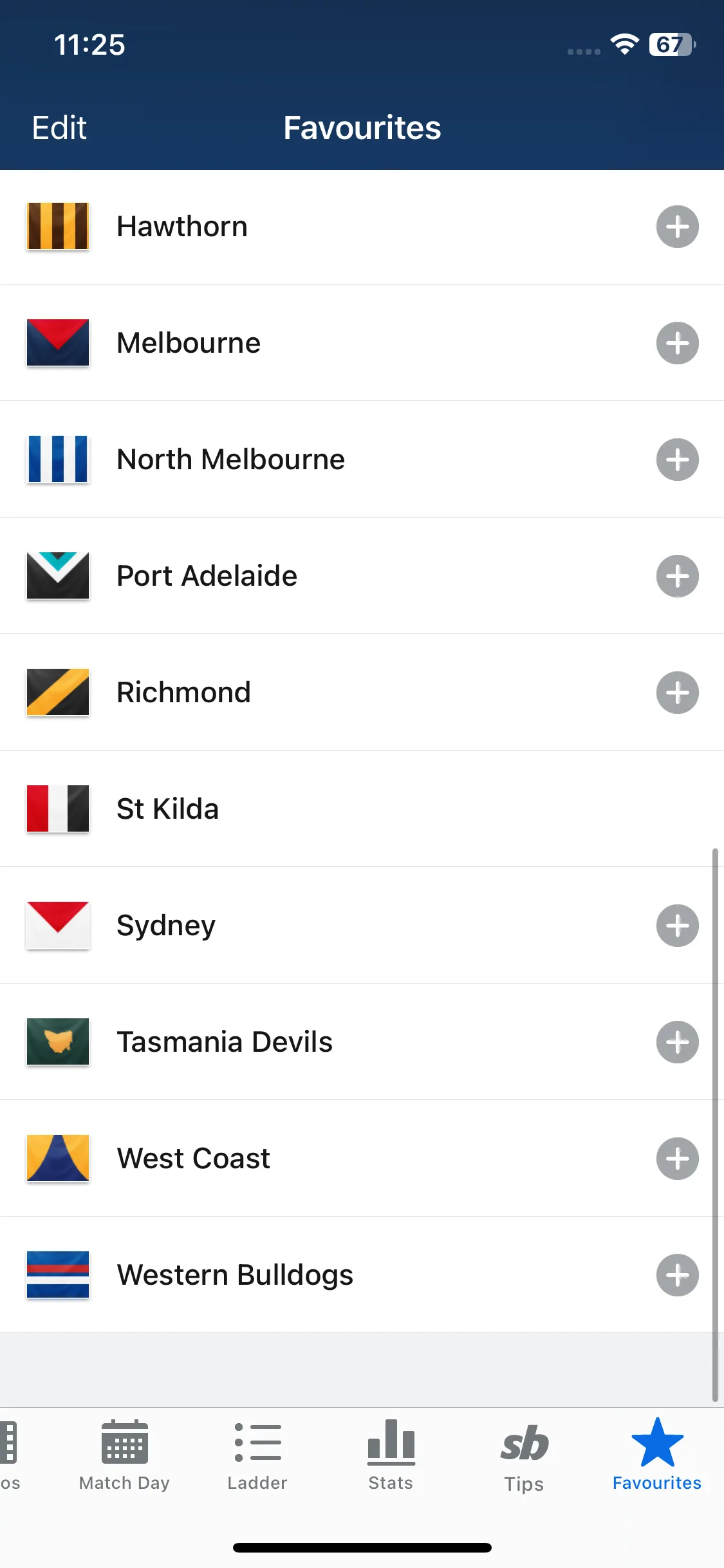Add North Melbourne using its plus icon
This screenshot has width=724, height=1568.
click(677, 460)
